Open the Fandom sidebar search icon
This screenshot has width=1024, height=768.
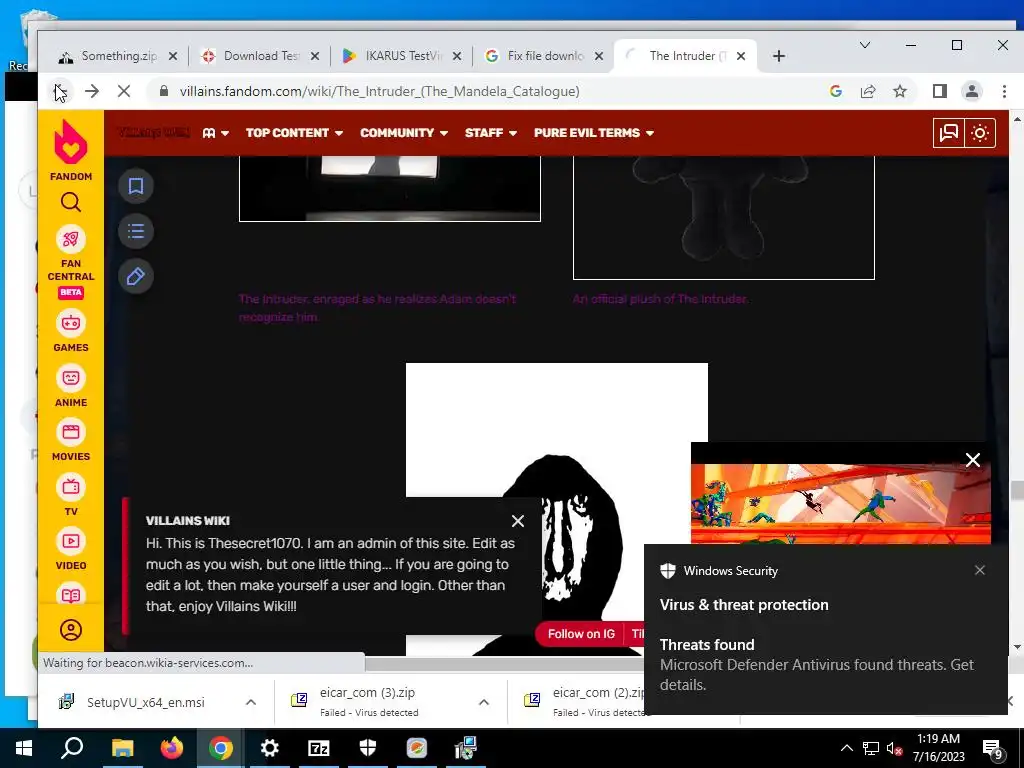coord(71,202)
